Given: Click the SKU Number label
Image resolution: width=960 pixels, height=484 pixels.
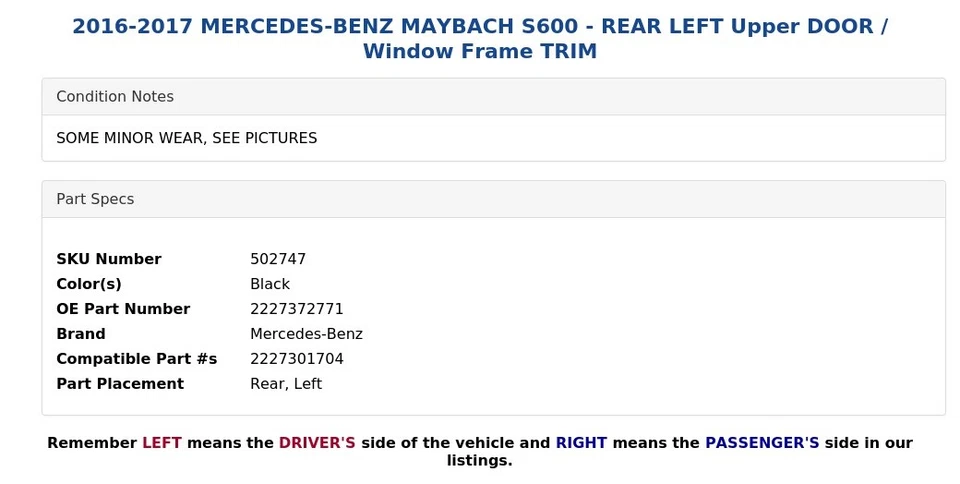Looking at the screenshot, I should coord(109,259).
